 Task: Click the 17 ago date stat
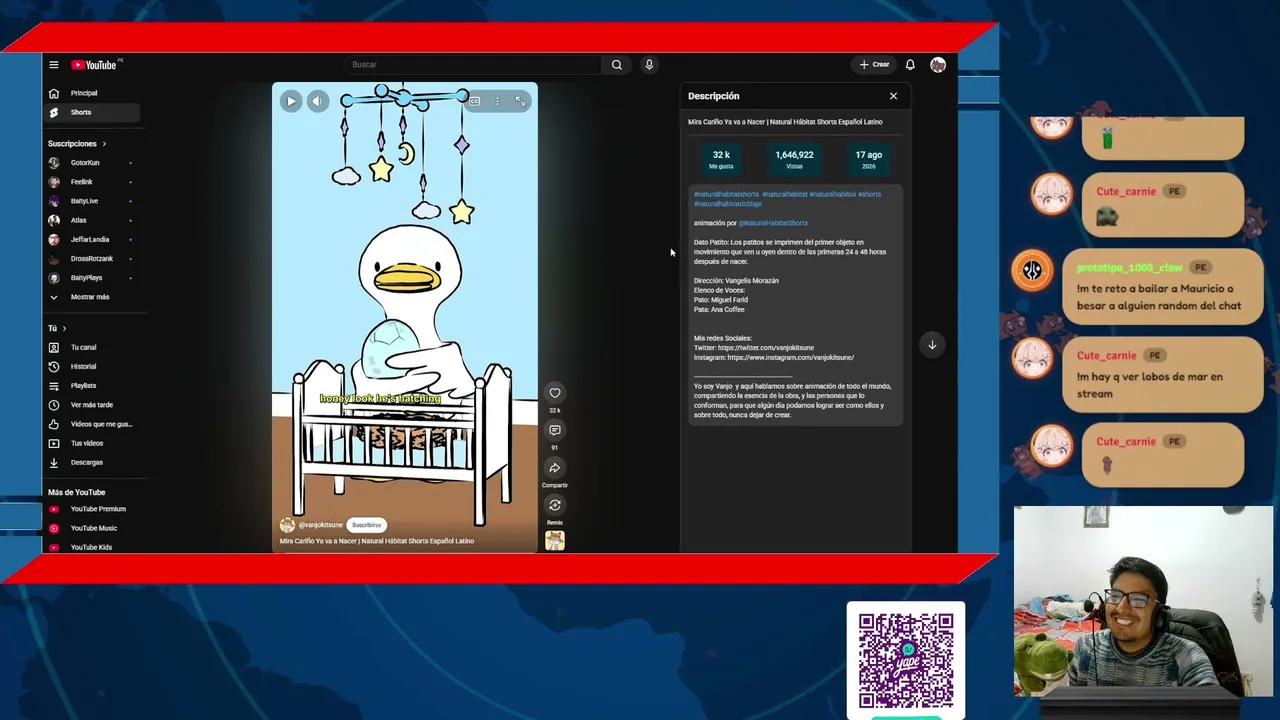pos(868,159)
